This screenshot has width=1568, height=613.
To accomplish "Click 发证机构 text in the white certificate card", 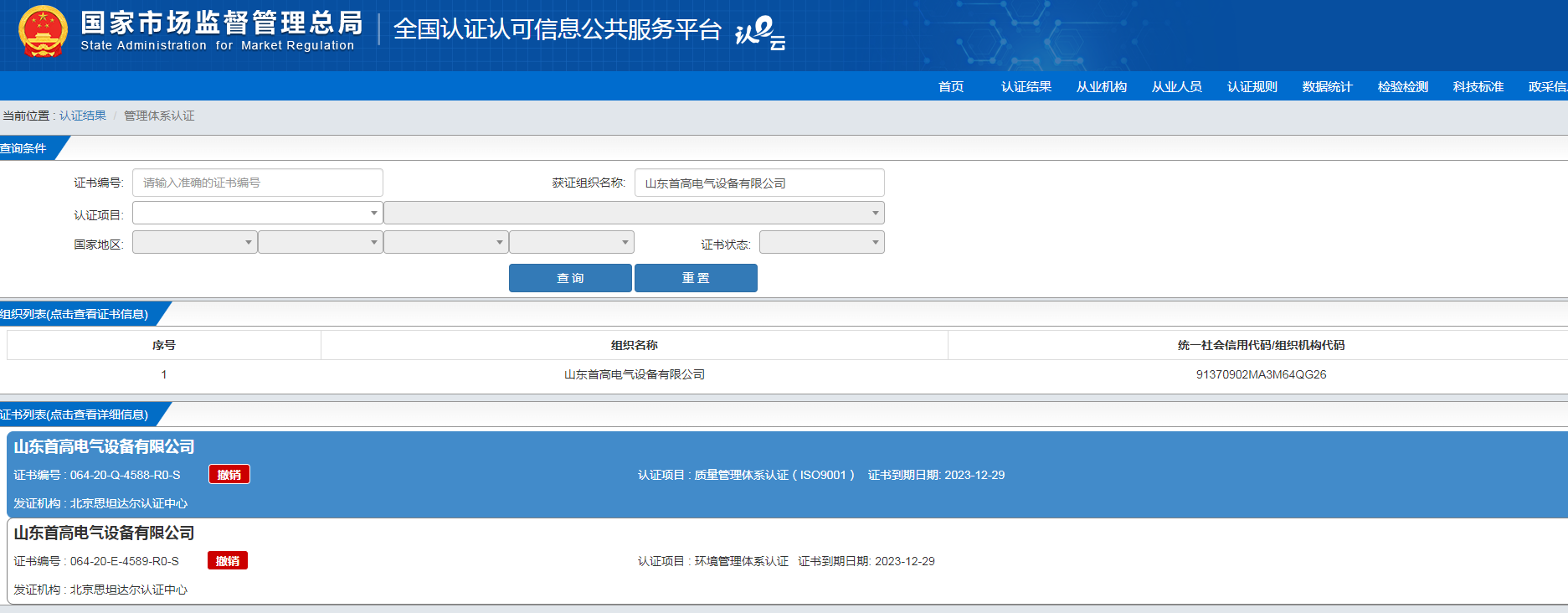I will click(x=100, y=590).
